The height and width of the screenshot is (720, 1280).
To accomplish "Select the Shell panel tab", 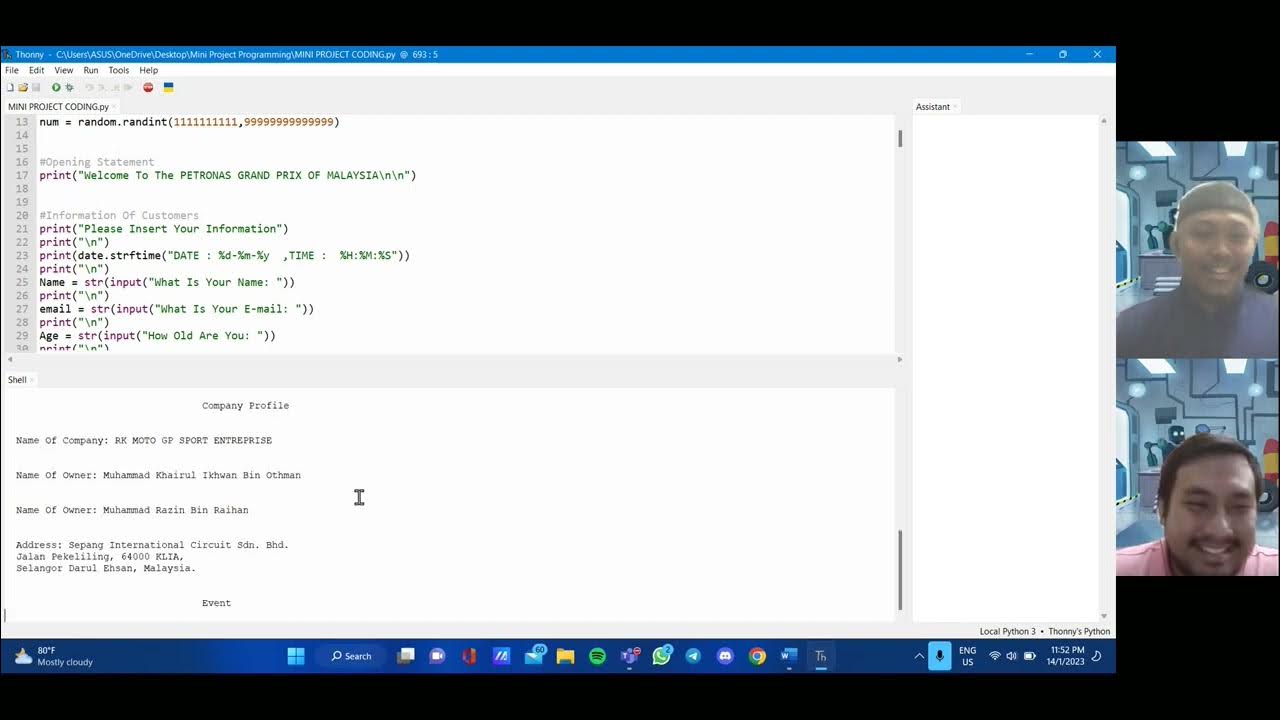I will [x=17, y=380].
